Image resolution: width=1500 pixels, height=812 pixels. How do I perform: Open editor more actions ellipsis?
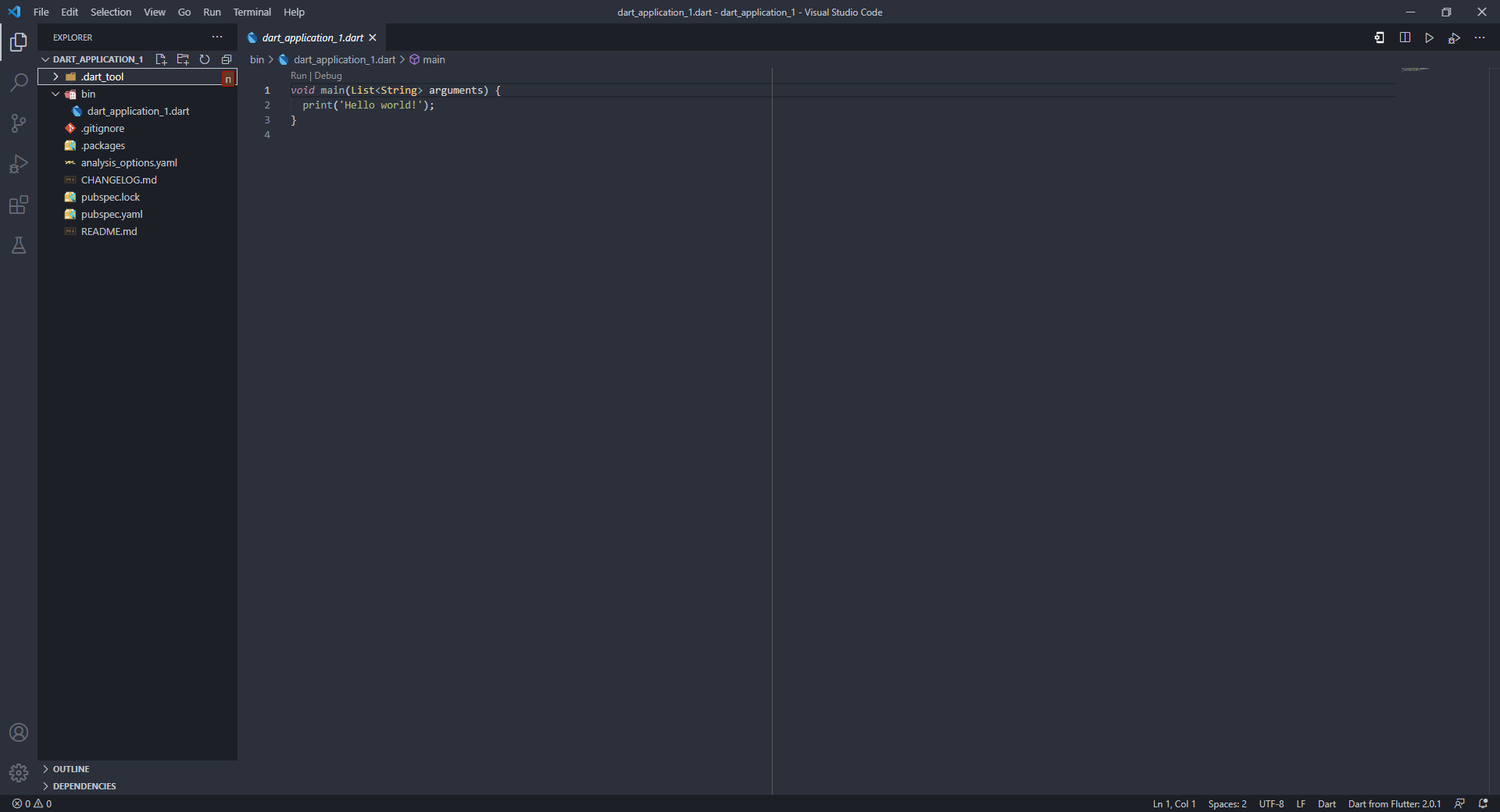click(x=1480, y=37)
